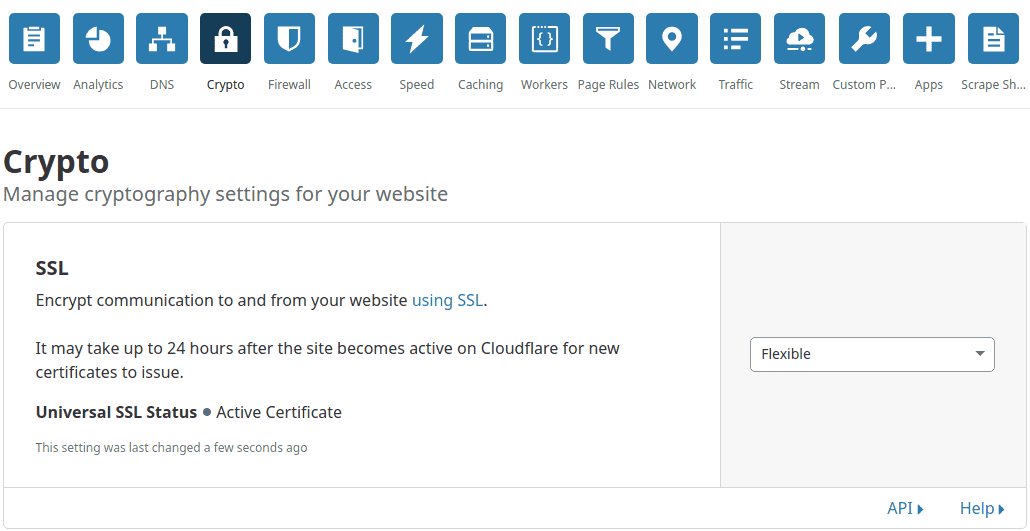
Task: Click 'Manage cryptography settings for your website' subtitle
Action: [x=225, y=195]
